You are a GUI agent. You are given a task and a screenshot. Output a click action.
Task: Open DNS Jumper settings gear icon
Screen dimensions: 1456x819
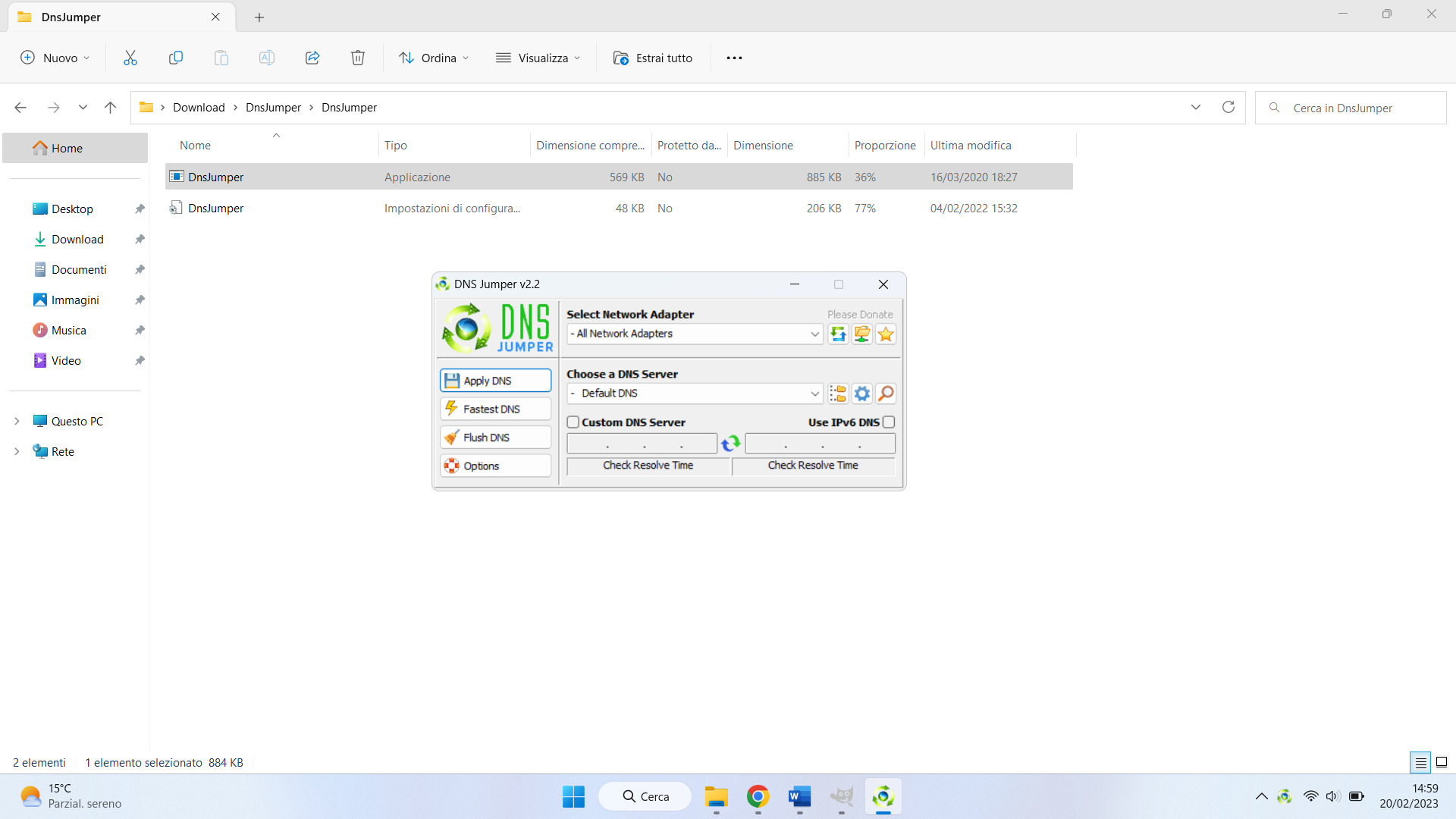861,394
